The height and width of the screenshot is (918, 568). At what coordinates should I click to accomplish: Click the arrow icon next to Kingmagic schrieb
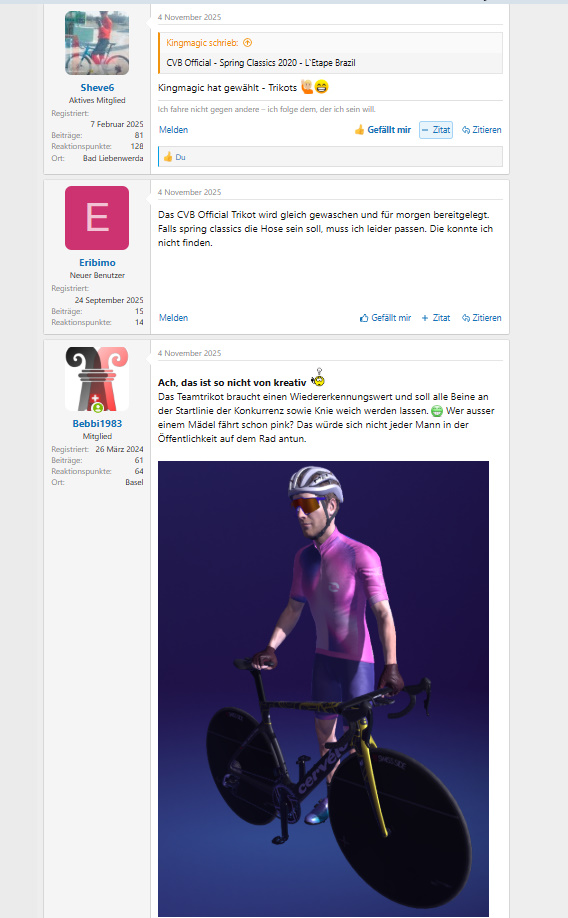(x=247, y=43)
